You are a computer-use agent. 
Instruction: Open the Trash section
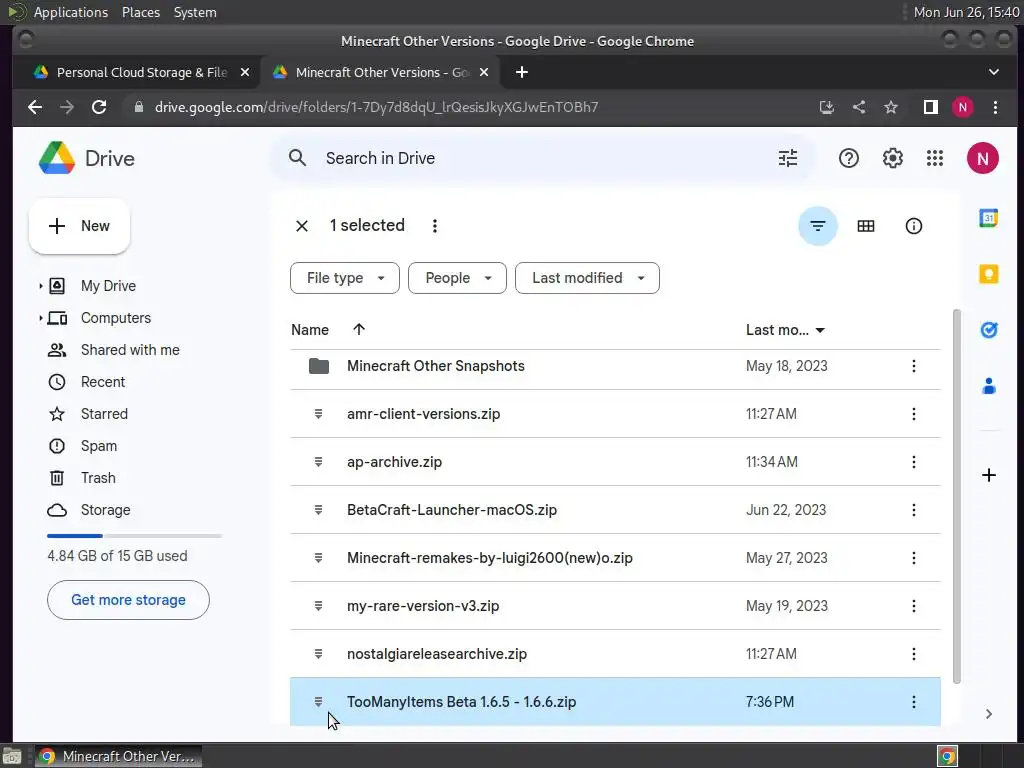[x=98, y=478]
